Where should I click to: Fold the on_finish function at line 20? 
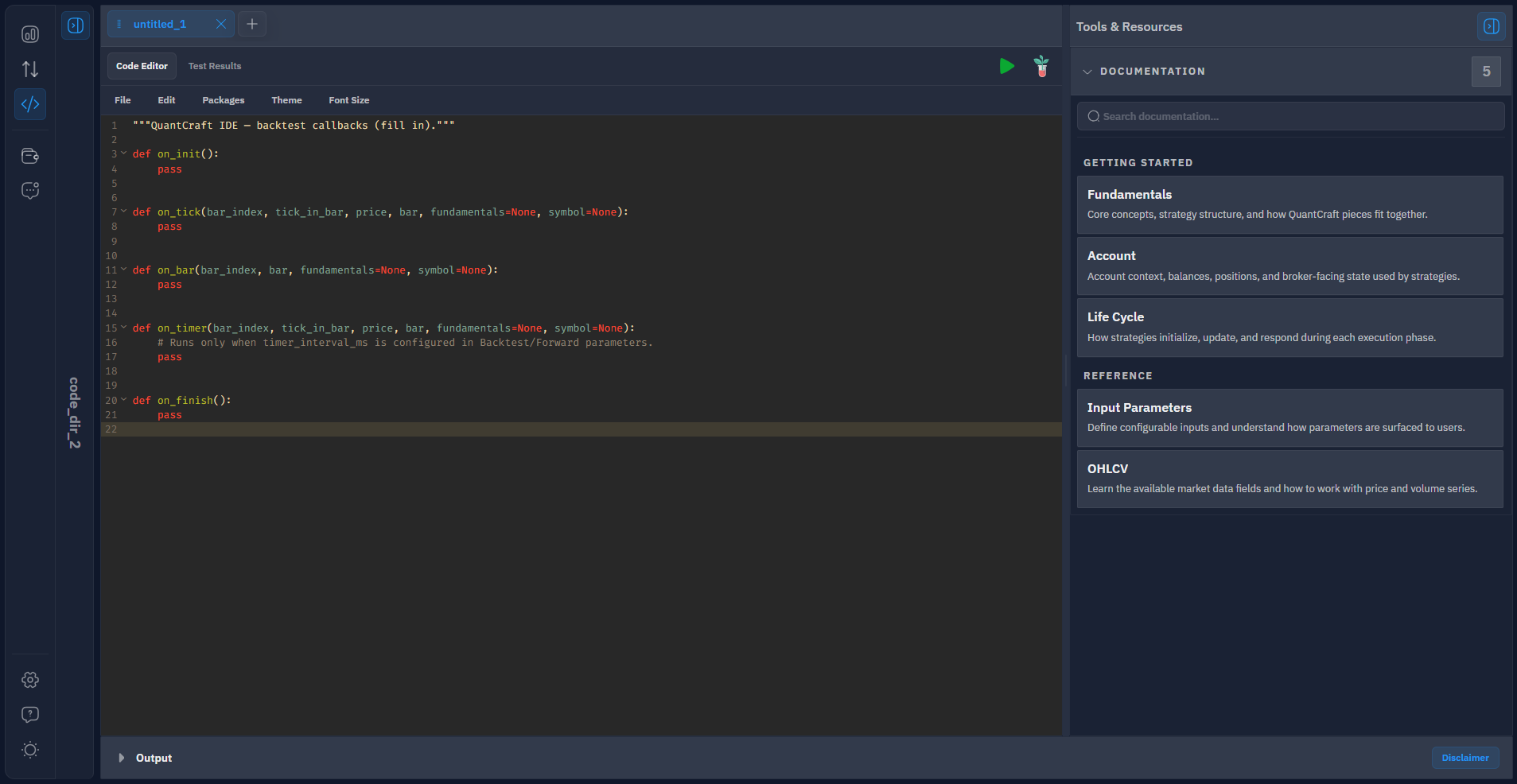[x=124, y=400]
